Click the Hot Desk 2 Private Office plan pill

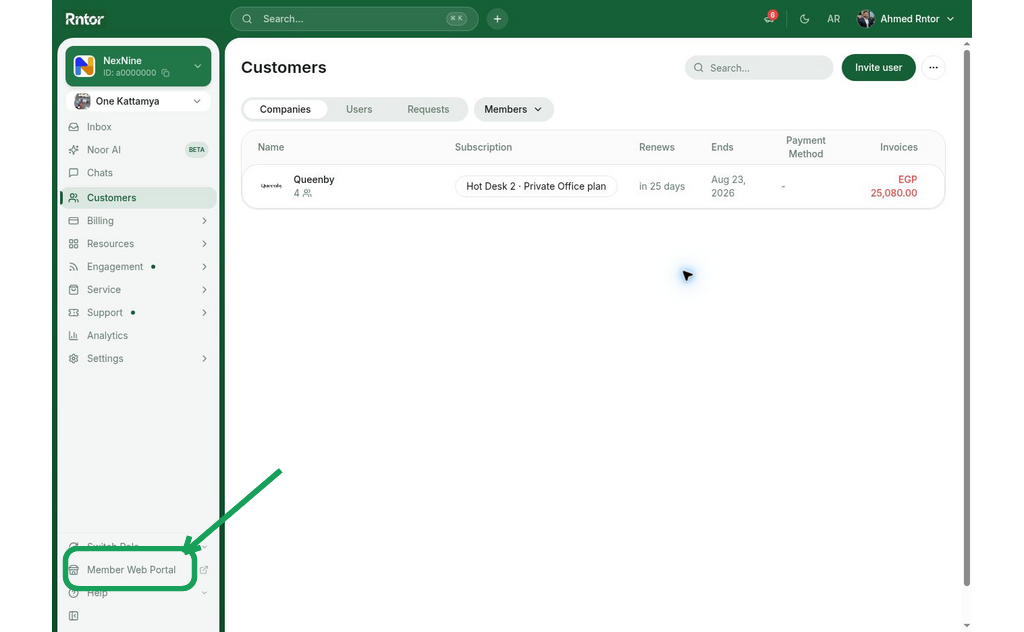click(x=536, y=186)
